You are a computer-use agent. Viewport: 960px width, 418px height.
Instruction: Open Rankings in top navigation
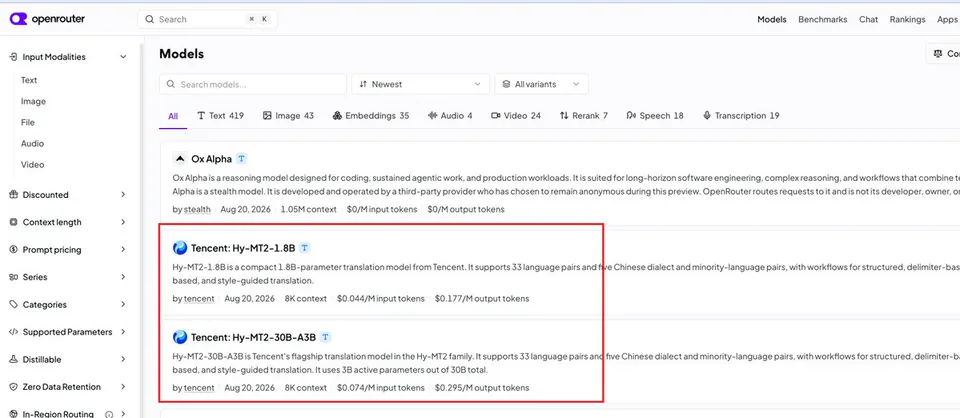pos(907,20)
